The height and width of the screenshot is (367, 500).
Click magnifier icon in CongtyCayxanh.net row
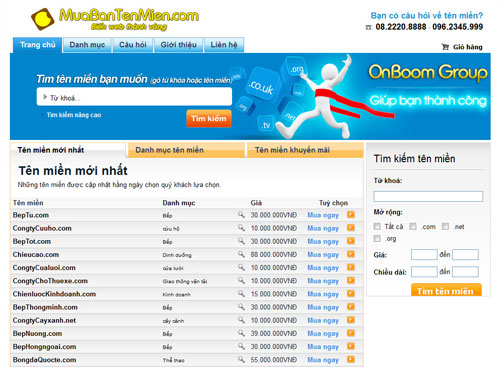241,320
